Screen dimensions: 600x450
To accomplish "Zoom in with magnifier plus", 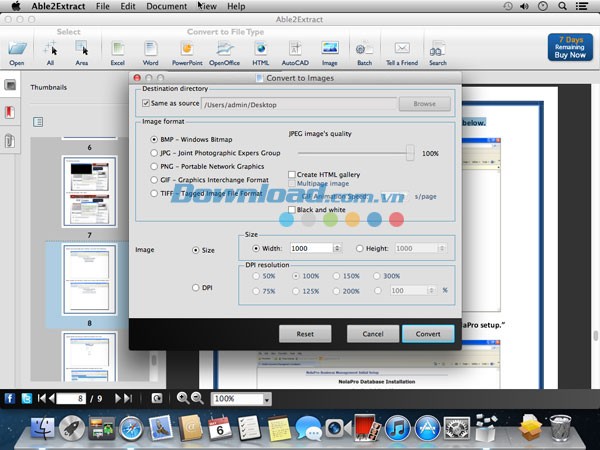I will 183,398.
